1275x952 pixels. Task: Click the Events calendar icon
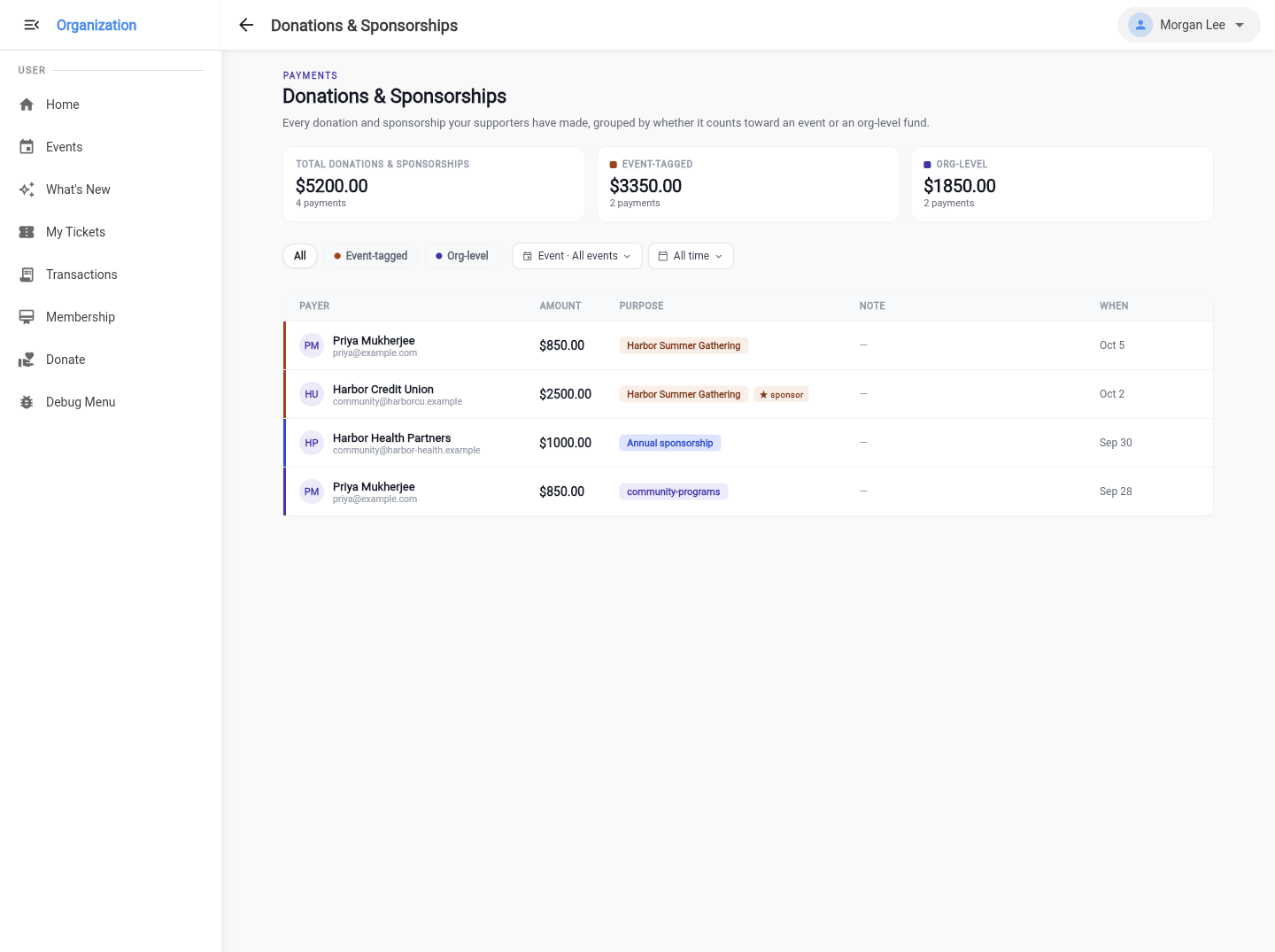tap(27, 147)
